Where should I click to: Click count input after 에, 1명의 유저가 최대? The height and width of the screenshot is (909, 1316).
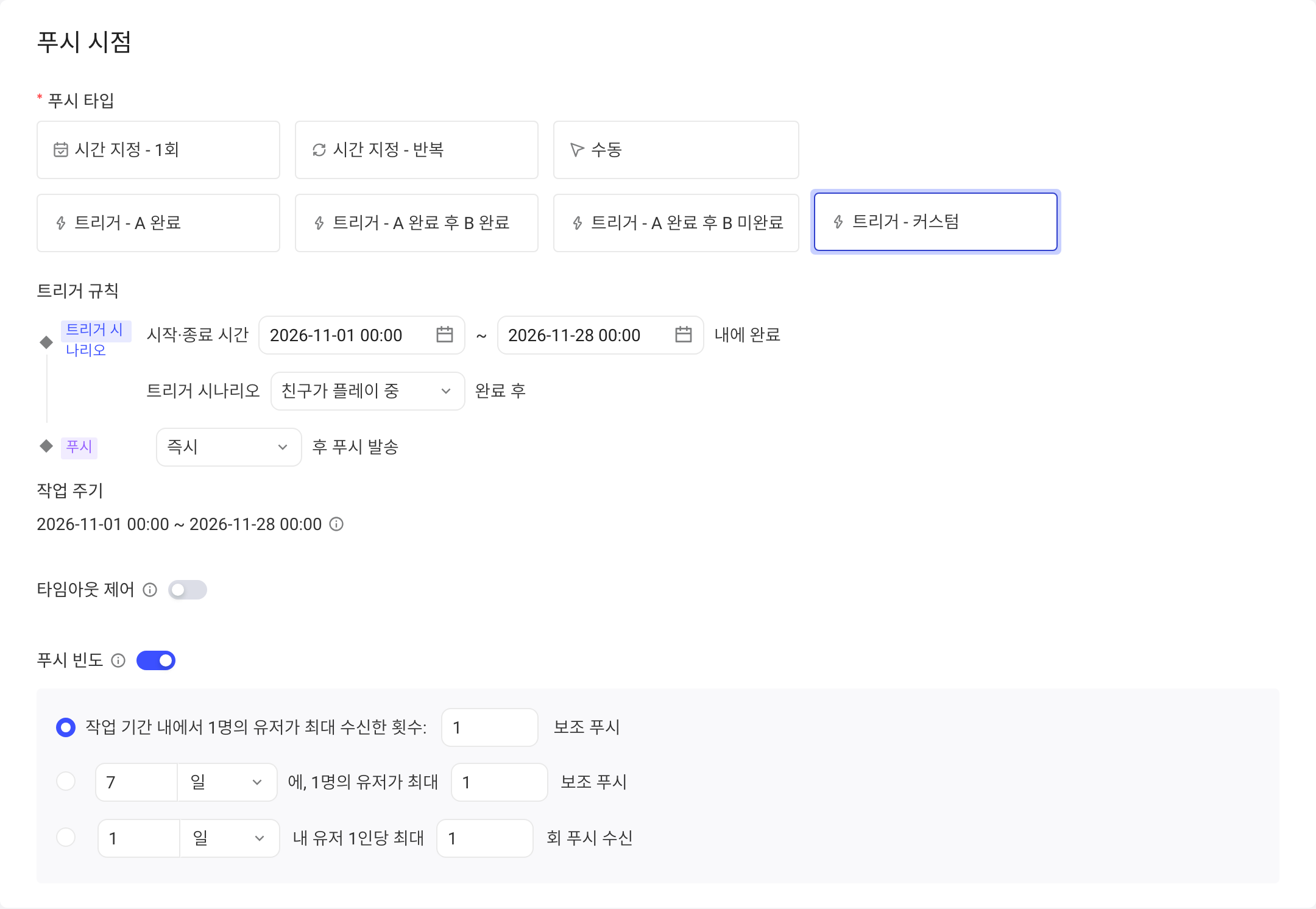click(500, 782)
